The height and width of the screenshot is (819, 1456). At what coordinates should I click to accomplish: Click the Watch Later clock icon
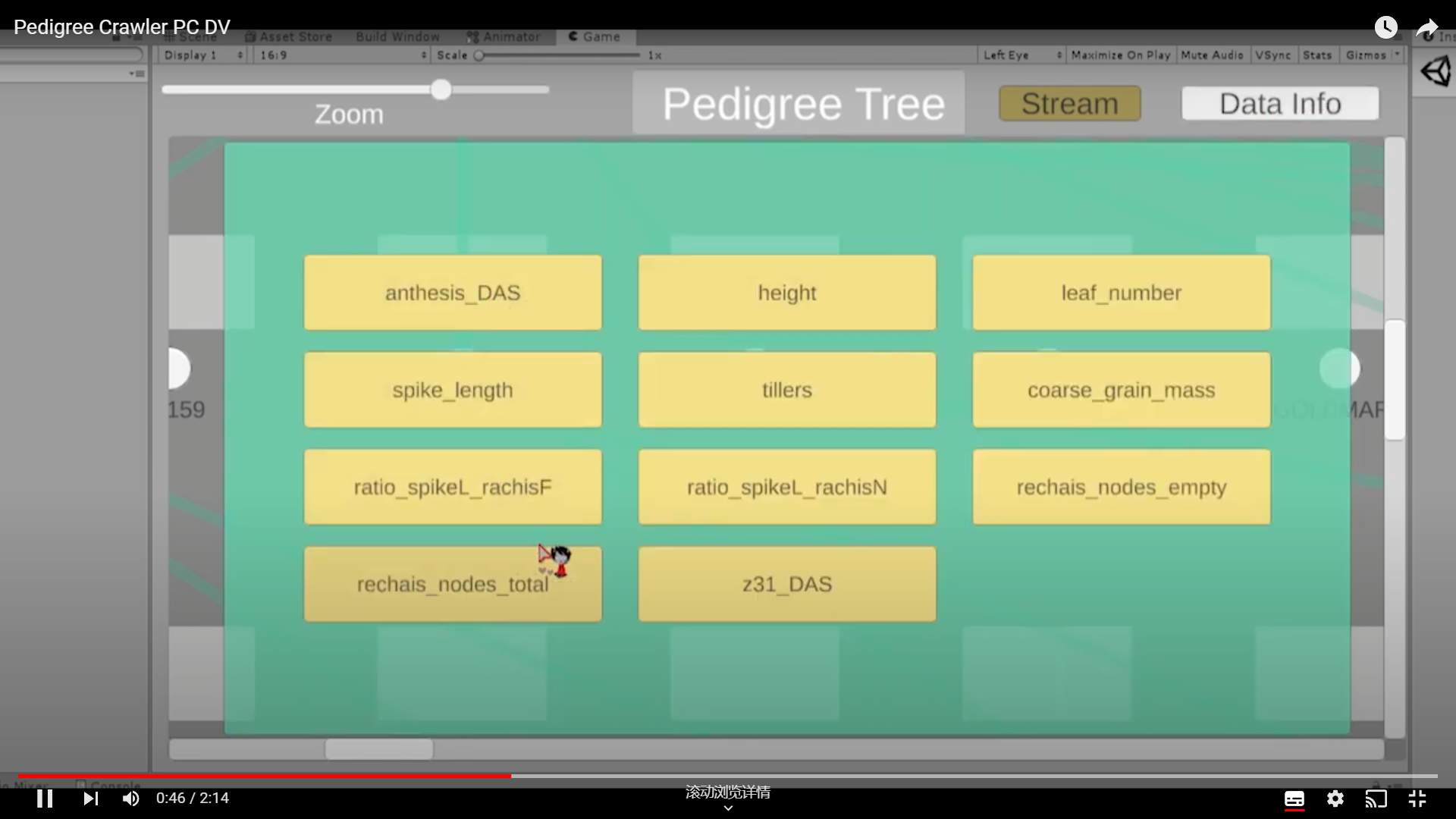(1385, 27)
